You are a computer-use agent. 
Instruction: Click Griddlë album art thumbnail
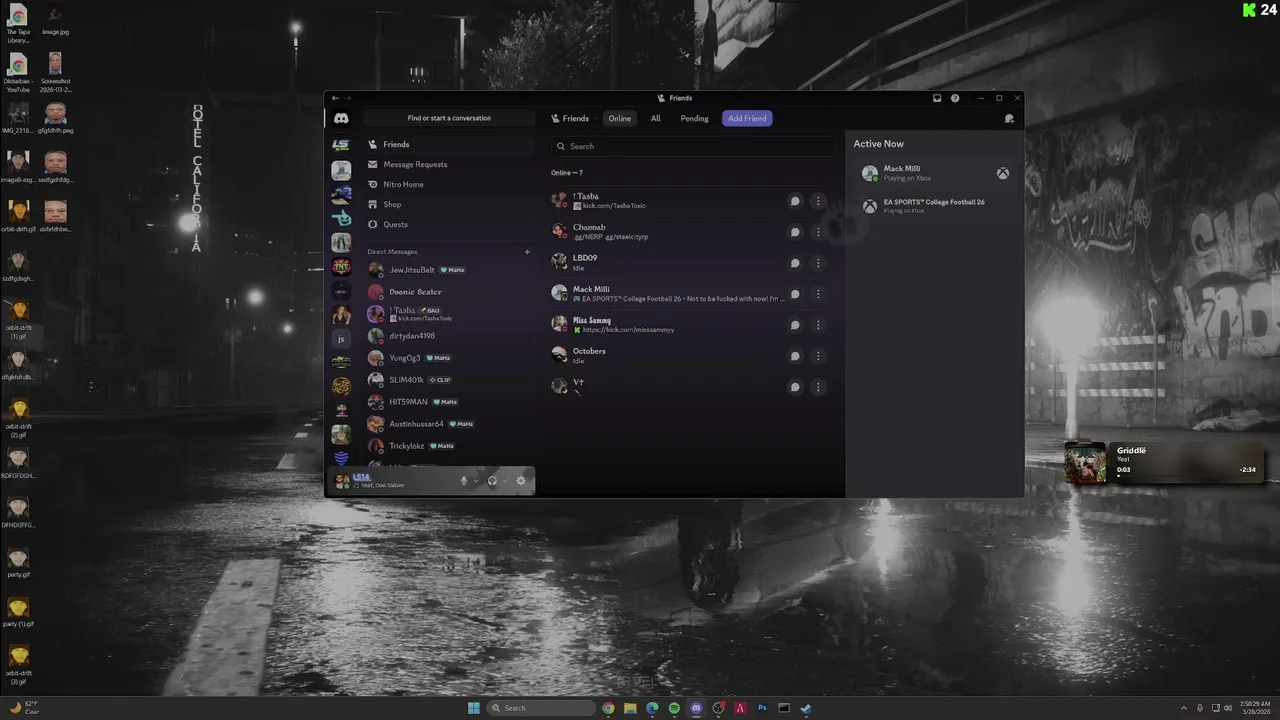point(1086,463)
